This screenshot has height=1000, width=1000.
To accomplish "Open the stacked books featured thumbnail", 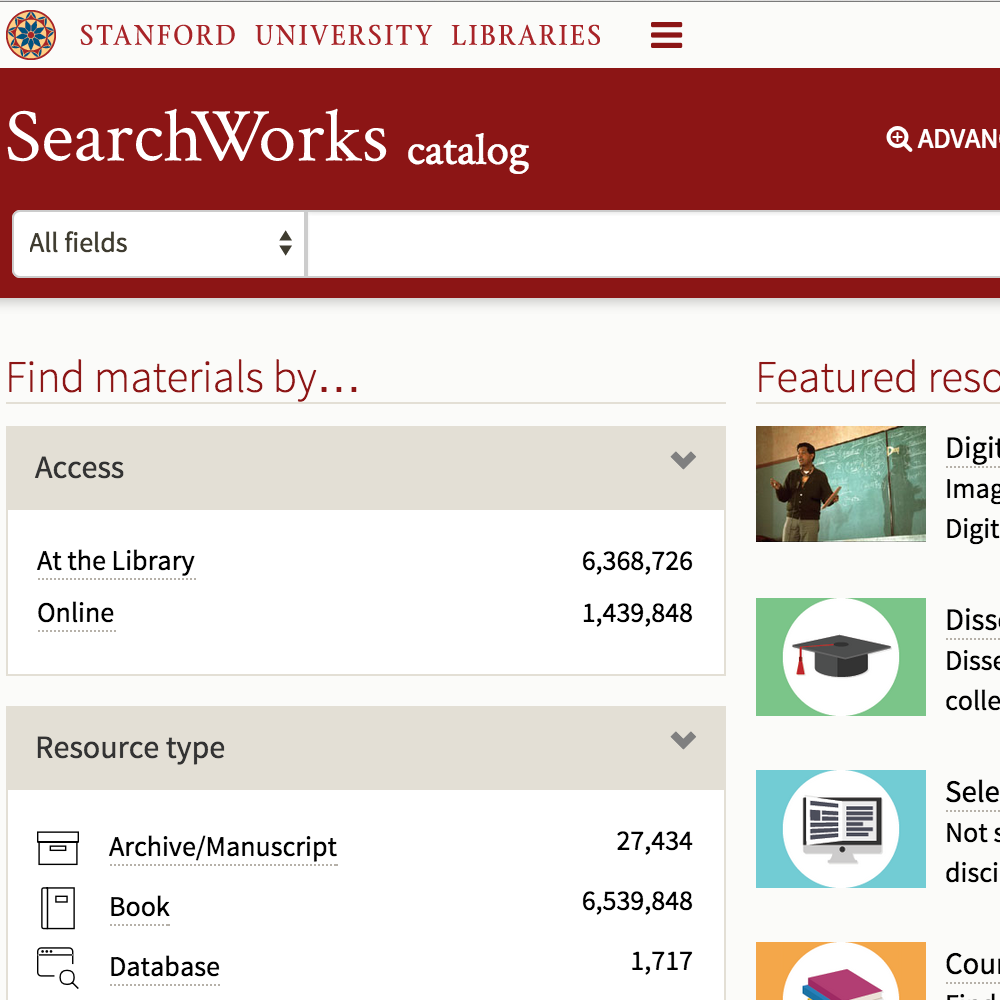I will point(841,971).
